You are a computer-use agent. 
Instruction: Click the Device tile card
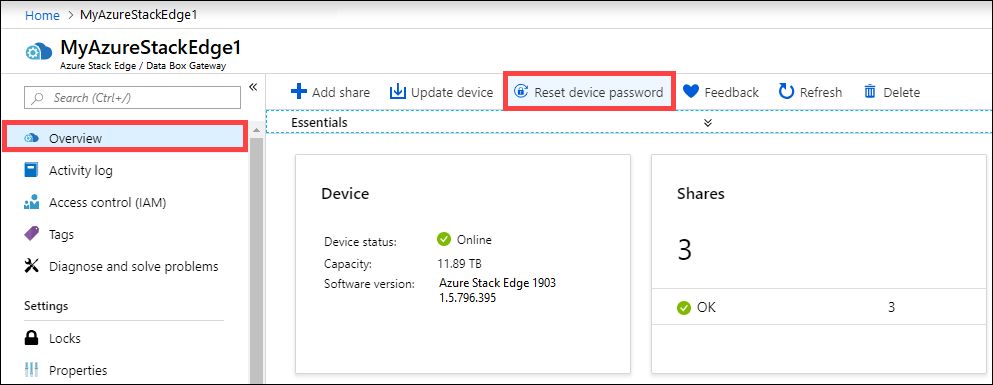[x=463, y=264]
